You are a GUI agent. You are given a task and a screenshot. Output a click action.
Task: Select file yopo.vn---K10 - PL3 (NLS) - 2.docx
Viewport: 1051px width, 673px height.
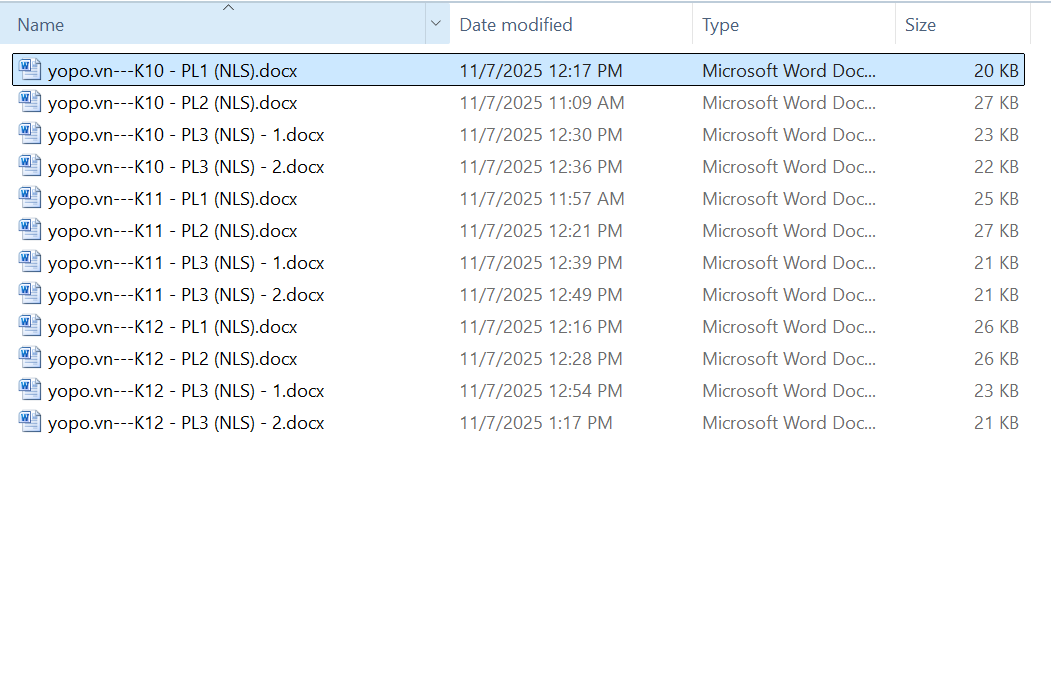186,167
